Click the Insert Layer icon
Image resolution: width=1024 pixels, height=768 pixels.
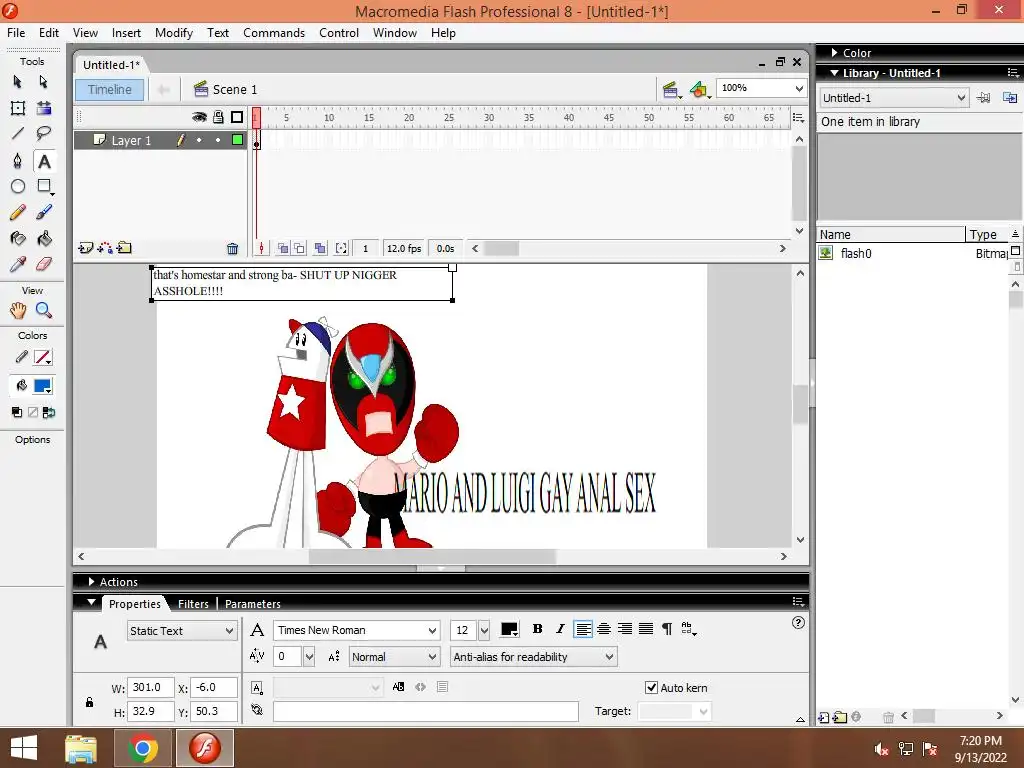85,248
